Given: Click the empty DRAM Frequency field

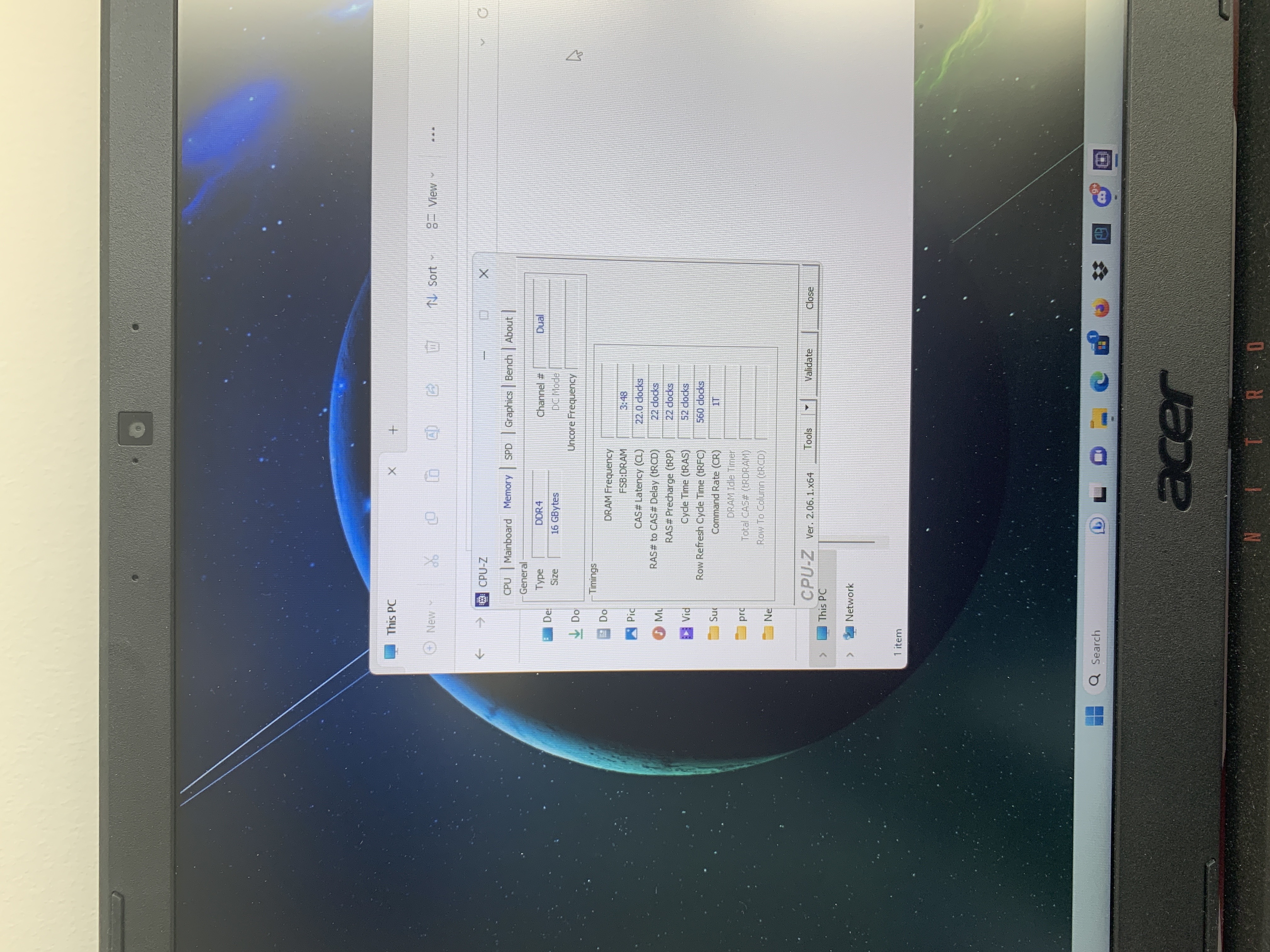Looking at the screenshot, I should pos(609,400).
